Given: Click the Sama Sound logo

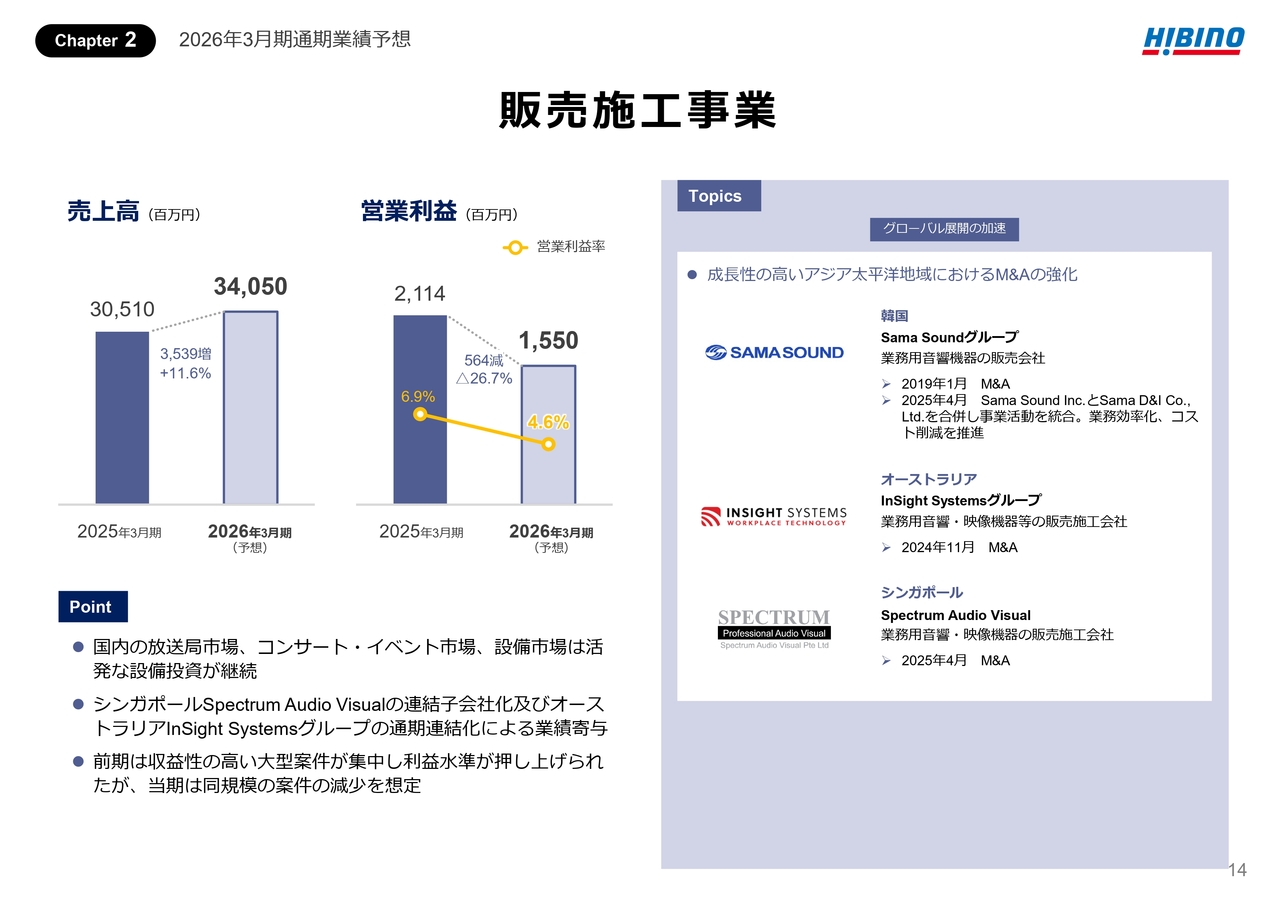Looking at the screenshot, I should (x=774, y=352).
